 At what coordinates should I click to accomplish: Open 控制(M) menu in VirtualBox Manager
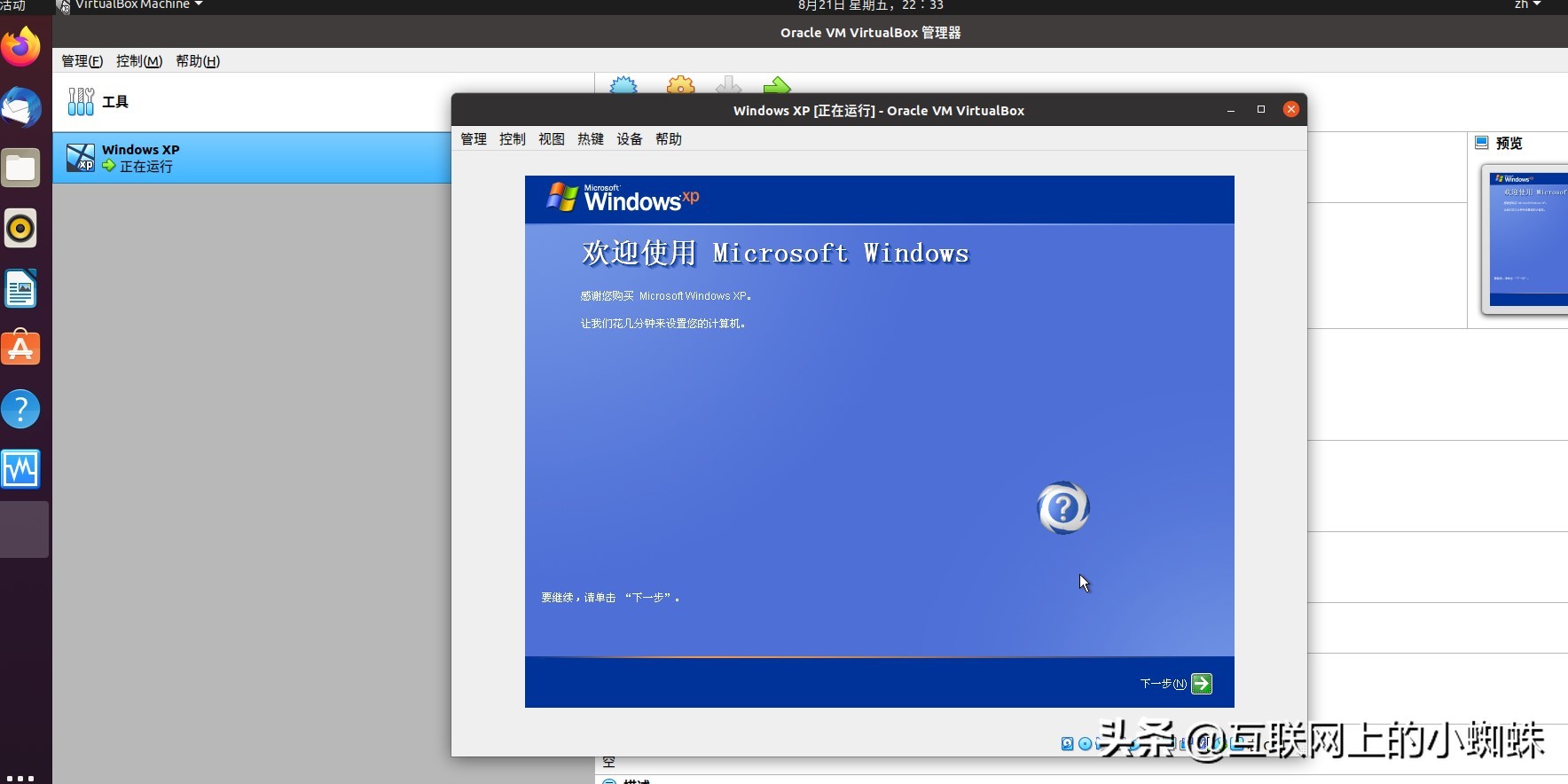click(139, 61)
